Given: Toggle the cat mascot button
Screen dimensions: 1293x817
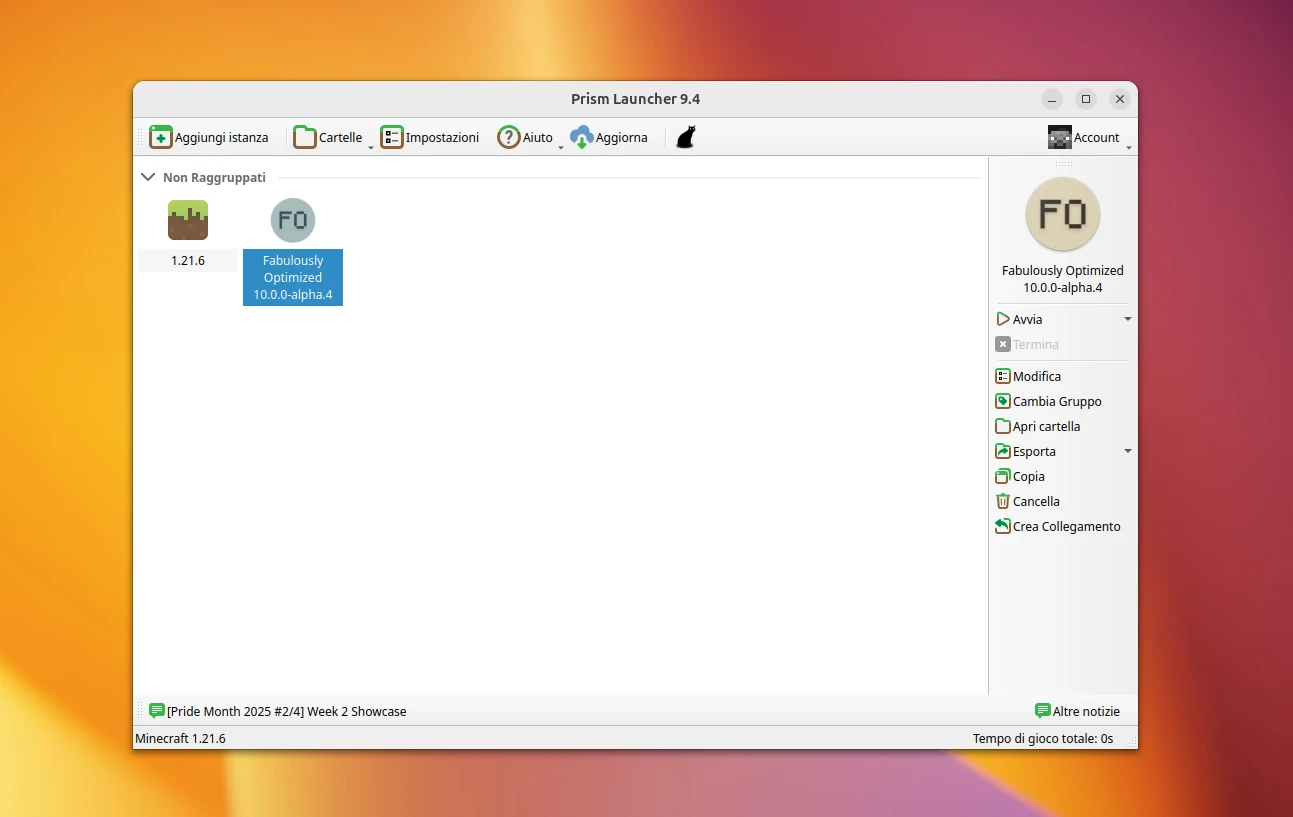Looking at the screenshot, I should click(684, 136).
